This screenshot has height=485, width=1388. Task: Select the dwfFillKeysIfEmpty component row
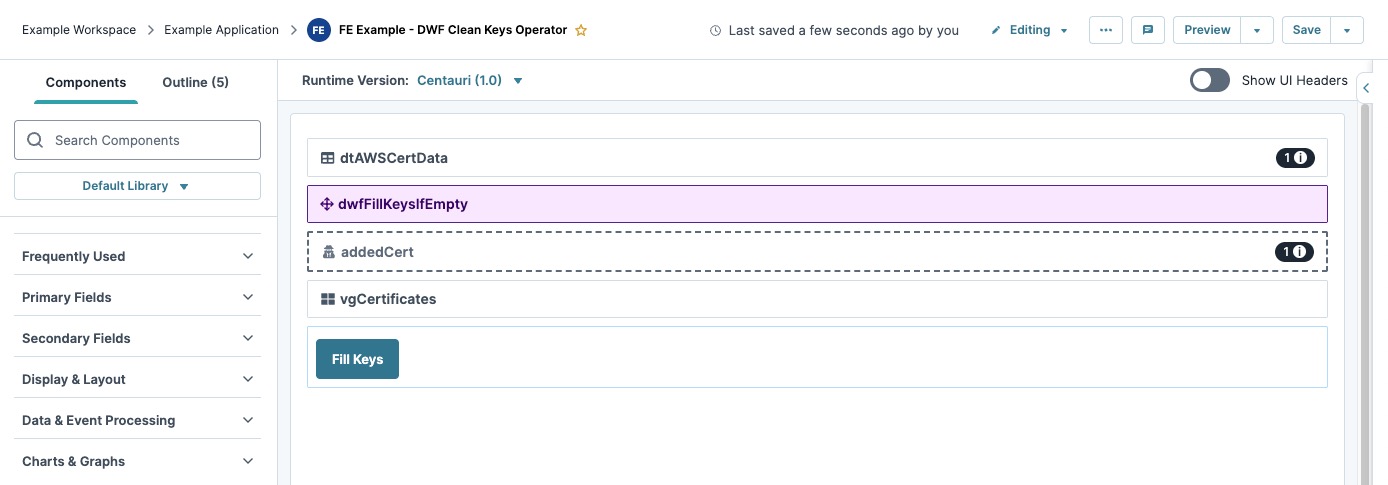817,204
